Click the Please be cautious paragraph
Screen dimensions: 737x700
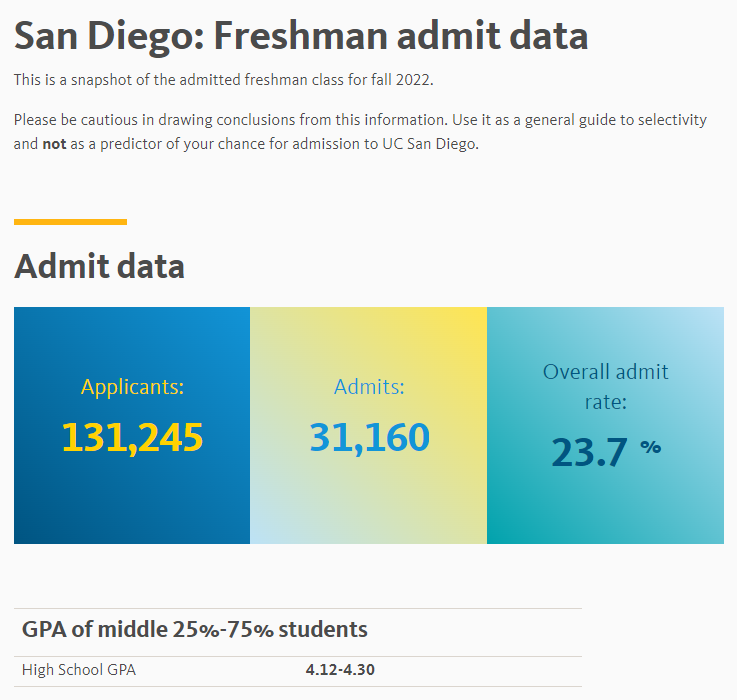click(360, 132)
